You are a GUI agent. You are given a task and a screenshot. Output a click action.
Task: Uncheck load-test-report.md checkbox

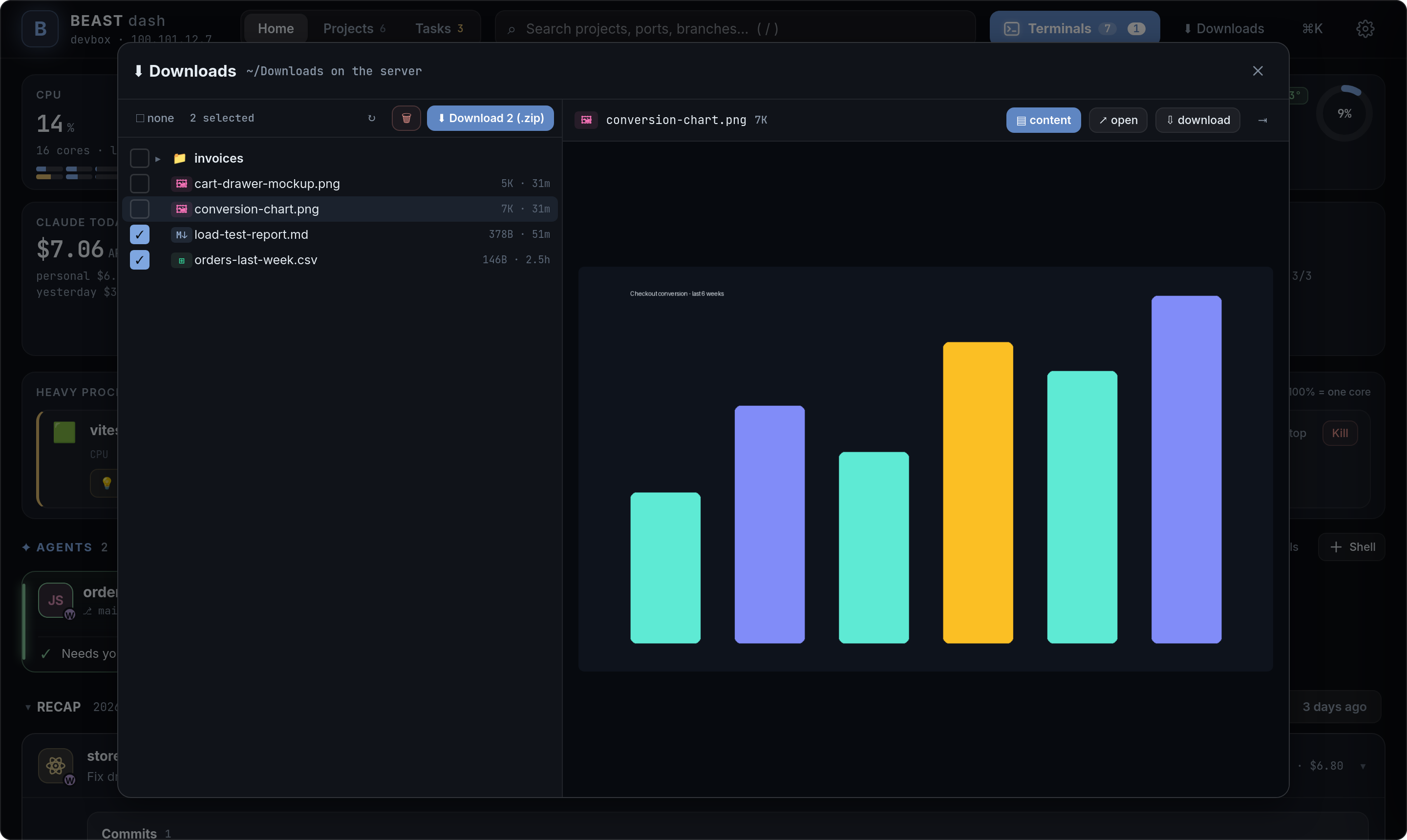pos(139,234)
